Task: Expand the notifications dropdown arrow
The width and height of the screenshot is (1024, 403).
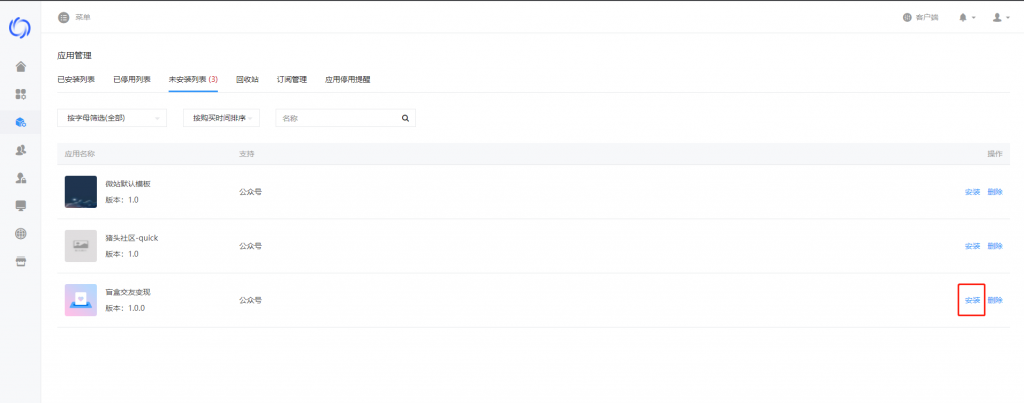Action: [974, 18]
